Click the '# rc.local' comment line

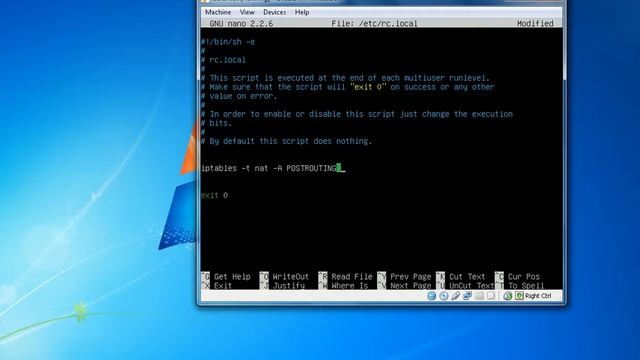[x=223, y=60]
